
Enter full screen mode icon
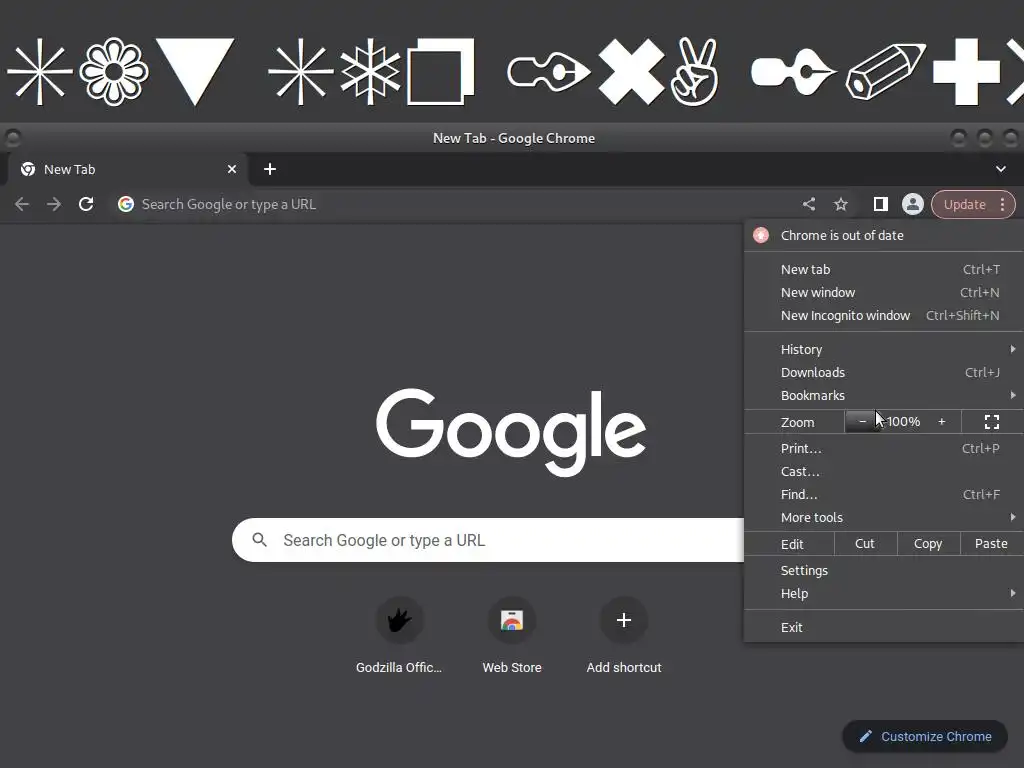pos(992,422)
